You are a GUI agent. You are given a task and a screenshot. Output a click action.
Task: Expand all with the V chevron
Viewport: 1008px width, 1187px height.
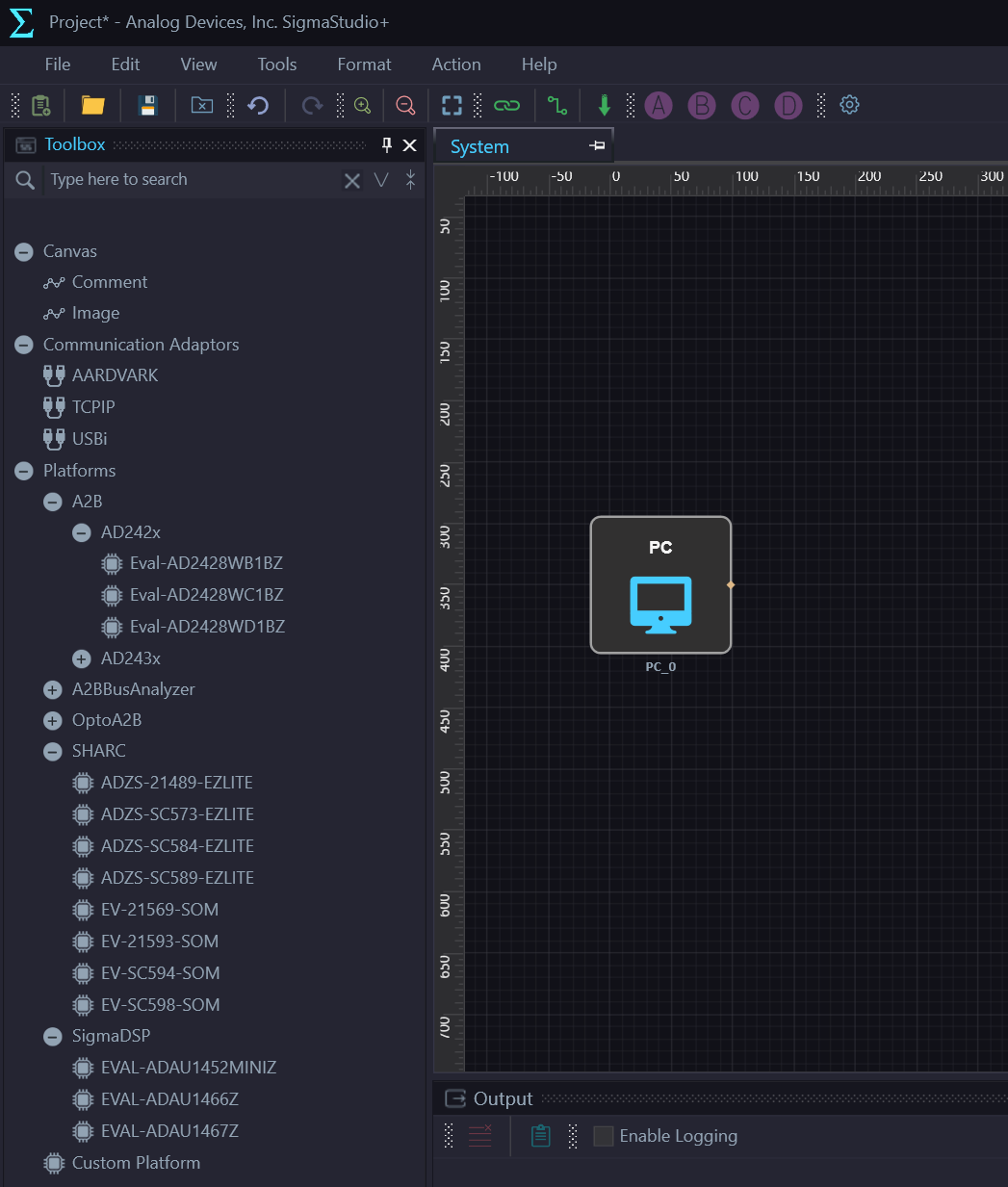pos(381,180)
